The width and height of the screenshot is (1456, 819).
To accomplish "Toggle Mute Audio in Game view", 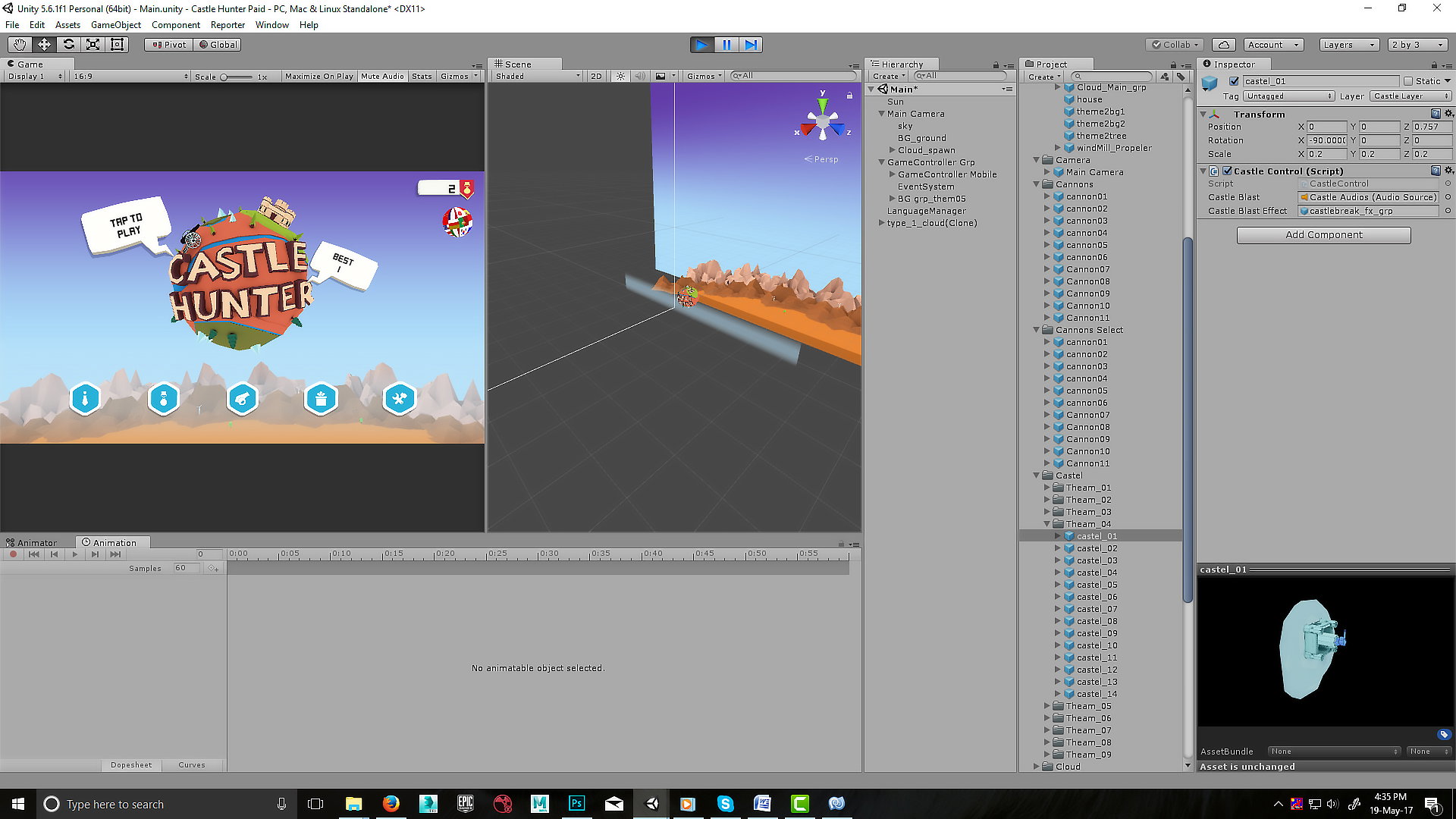I will pos(383,77).
